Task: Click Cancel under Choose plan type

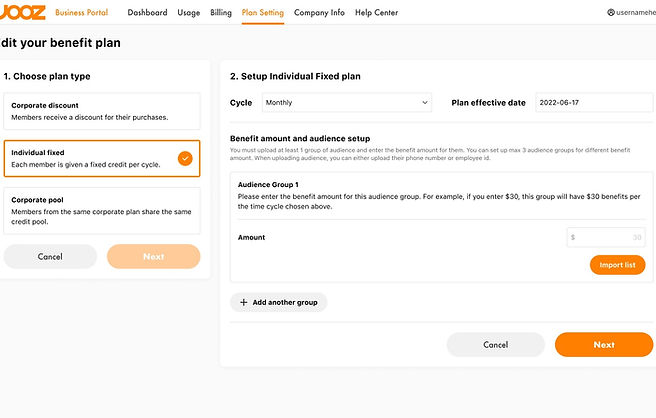Action: coord(50,256)
